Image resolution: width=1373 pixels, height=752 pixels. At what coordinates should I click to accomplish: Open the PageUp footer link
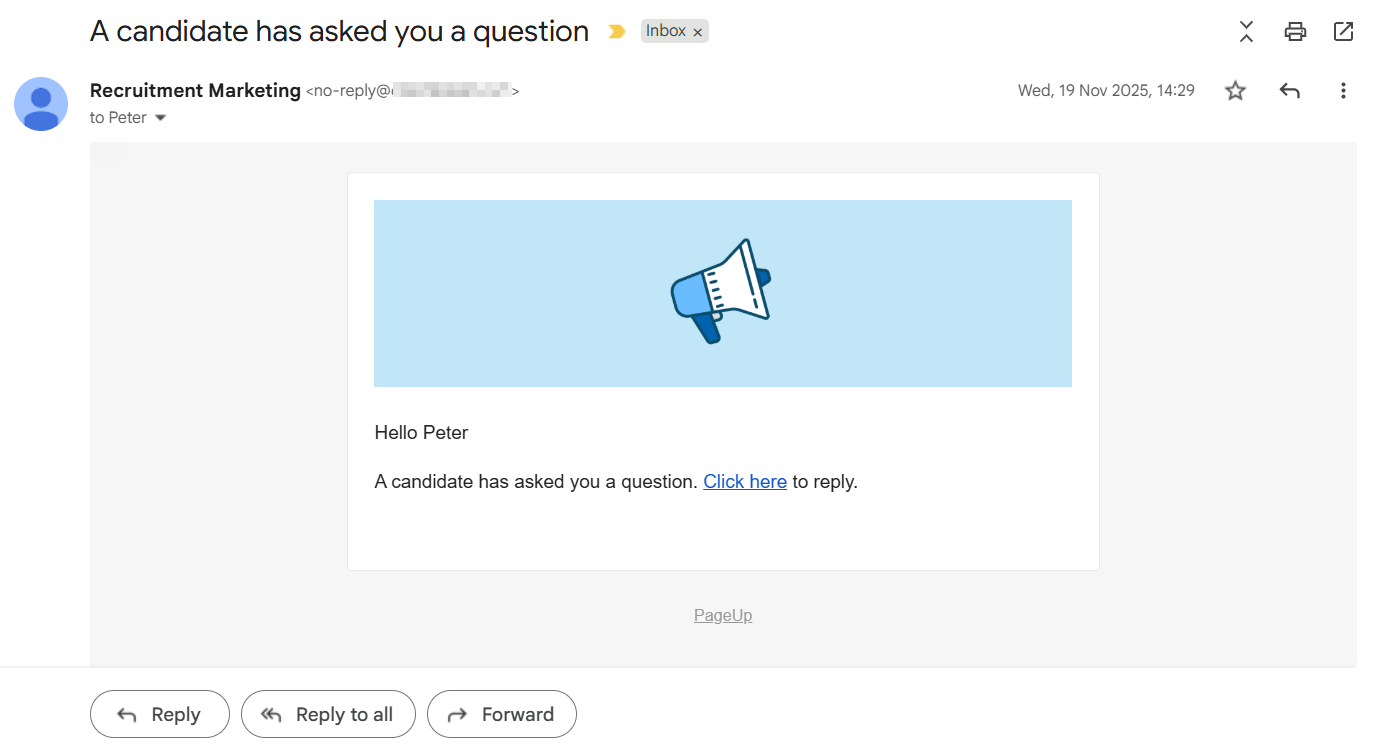[722, 615]
